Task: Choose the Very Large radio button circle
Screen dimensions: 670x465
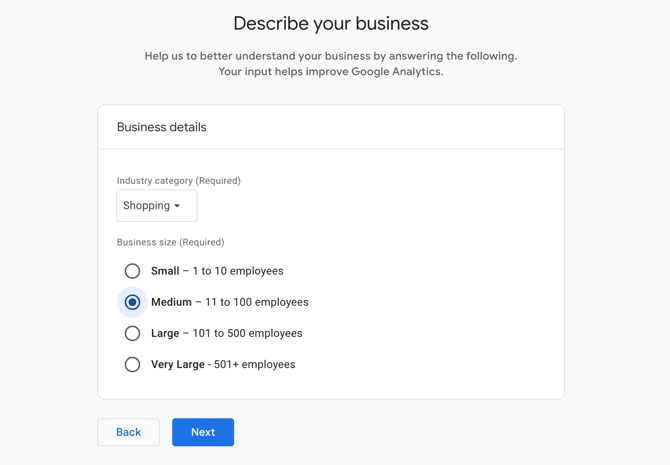Action: click(132, 365)
